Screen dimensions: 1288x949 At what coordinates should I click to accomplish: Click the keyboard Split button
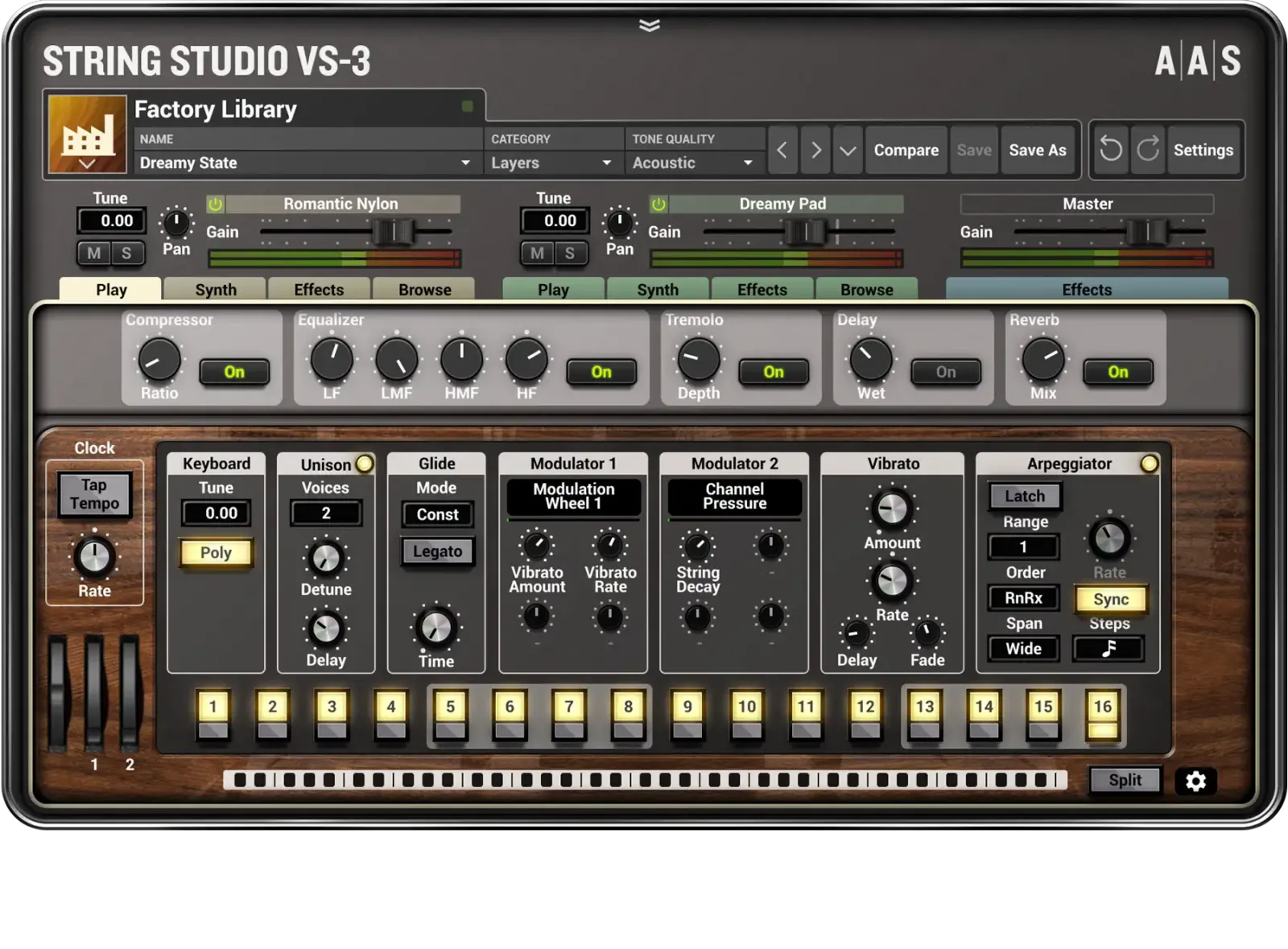coord(1125,780)
